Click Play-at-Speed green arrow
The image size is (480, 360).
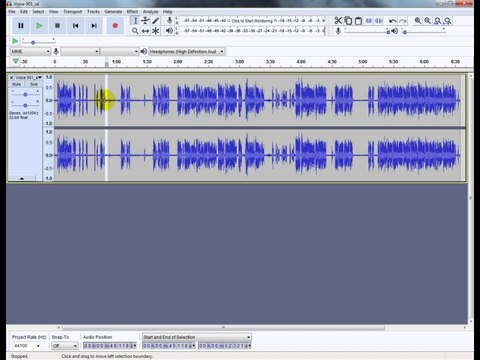pos(15,41)
